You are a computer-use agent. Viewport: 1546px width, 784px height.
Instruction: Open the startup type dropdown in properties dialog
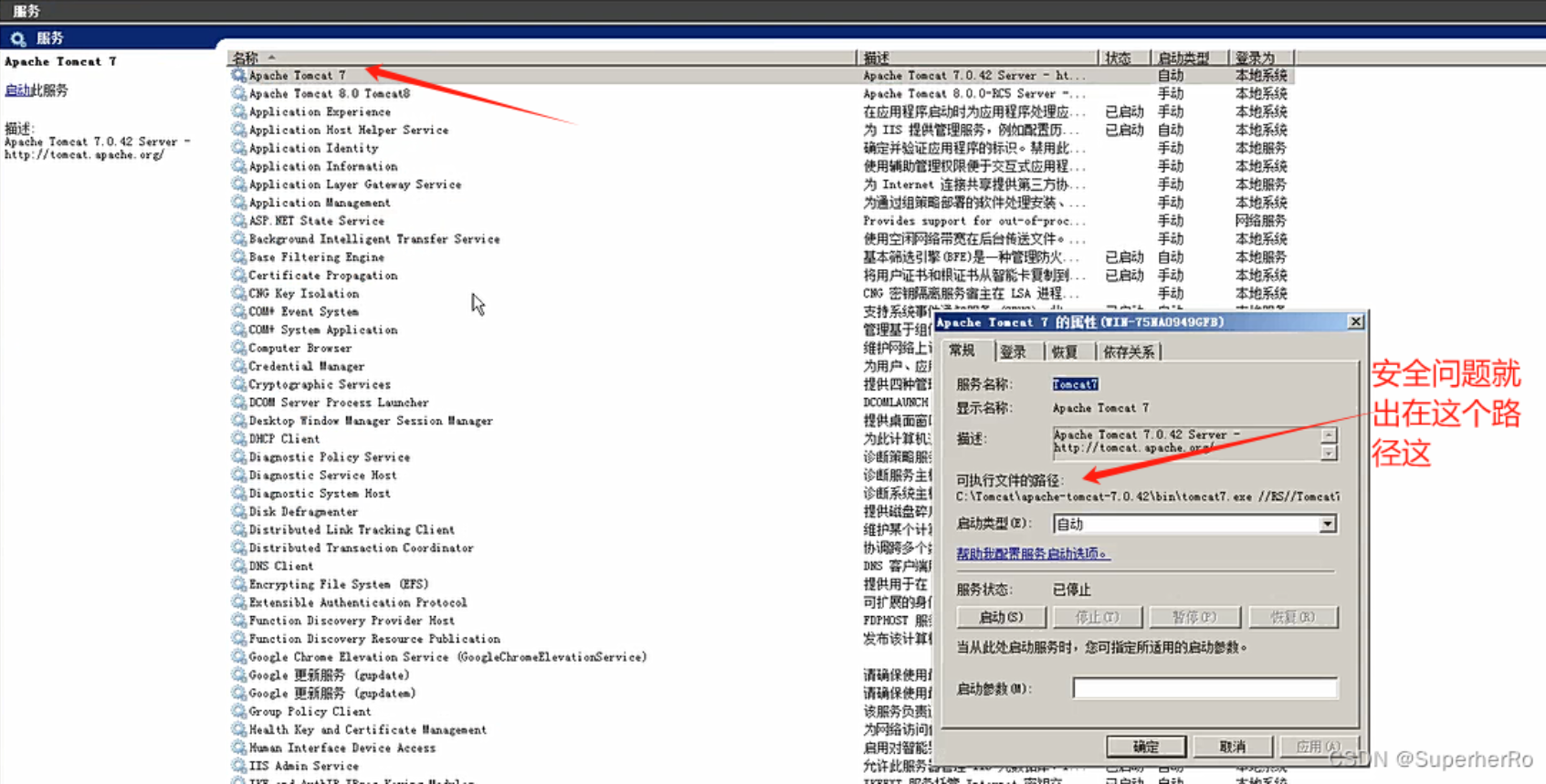(1327, 524)
